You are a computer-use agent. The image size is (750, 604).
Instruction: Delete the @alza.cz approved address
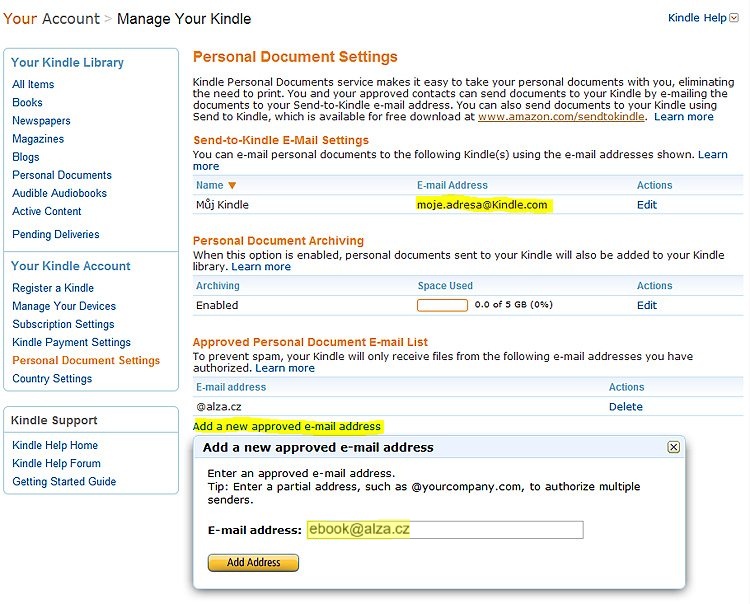(625, 406)
